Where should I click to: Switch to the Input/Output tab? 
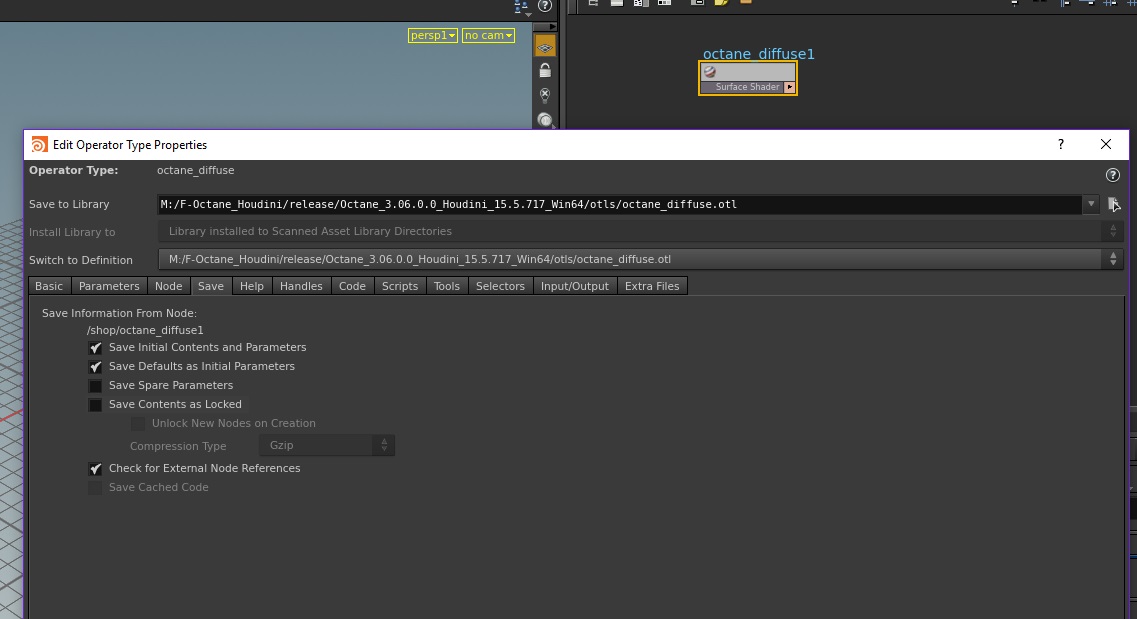[575, 286]
